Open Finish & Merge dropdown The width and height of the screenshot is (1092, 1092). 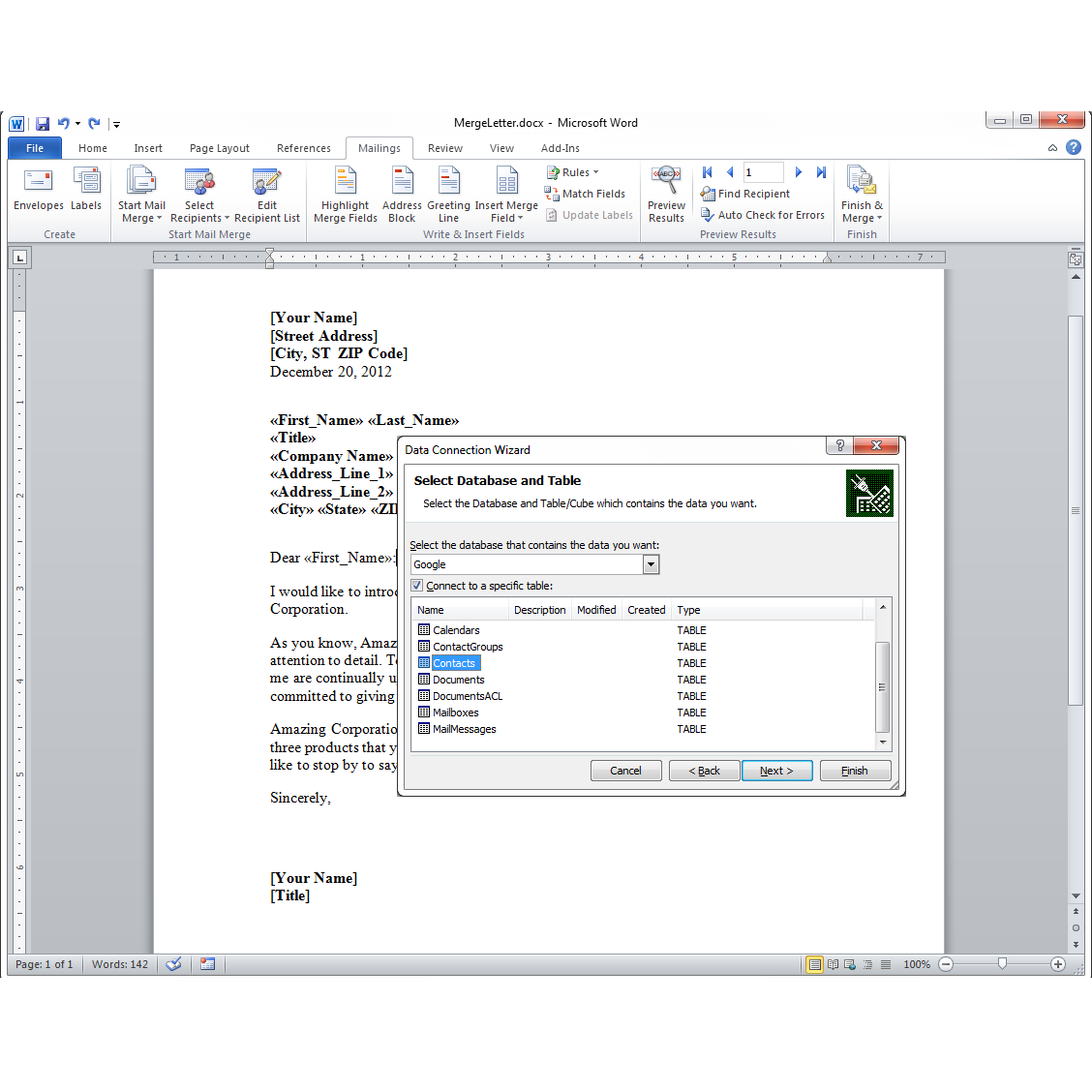(862, 195)
